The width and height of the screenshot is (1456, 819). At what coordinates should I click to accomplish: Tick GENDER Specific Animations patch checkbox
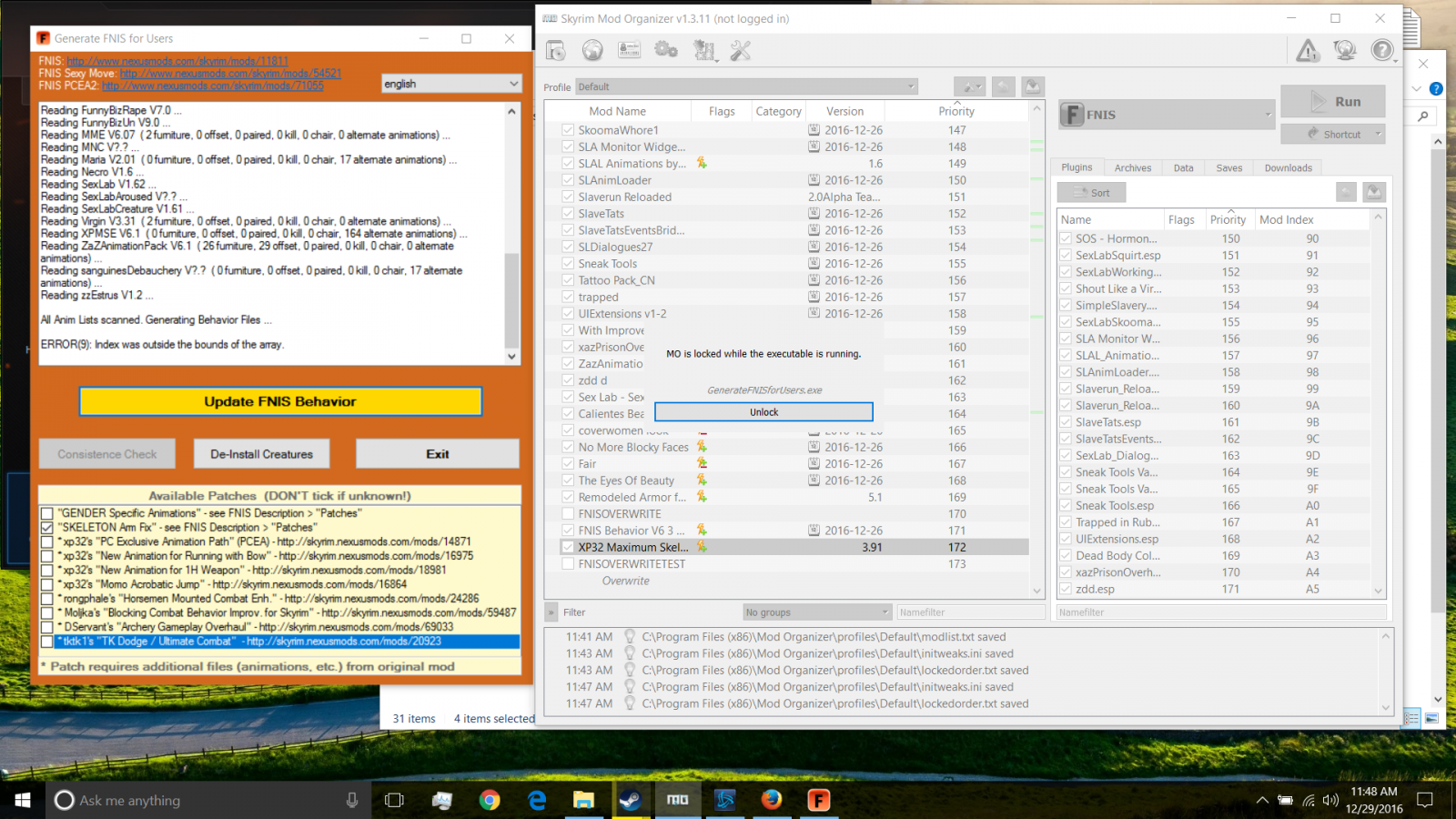click(47, 513)
